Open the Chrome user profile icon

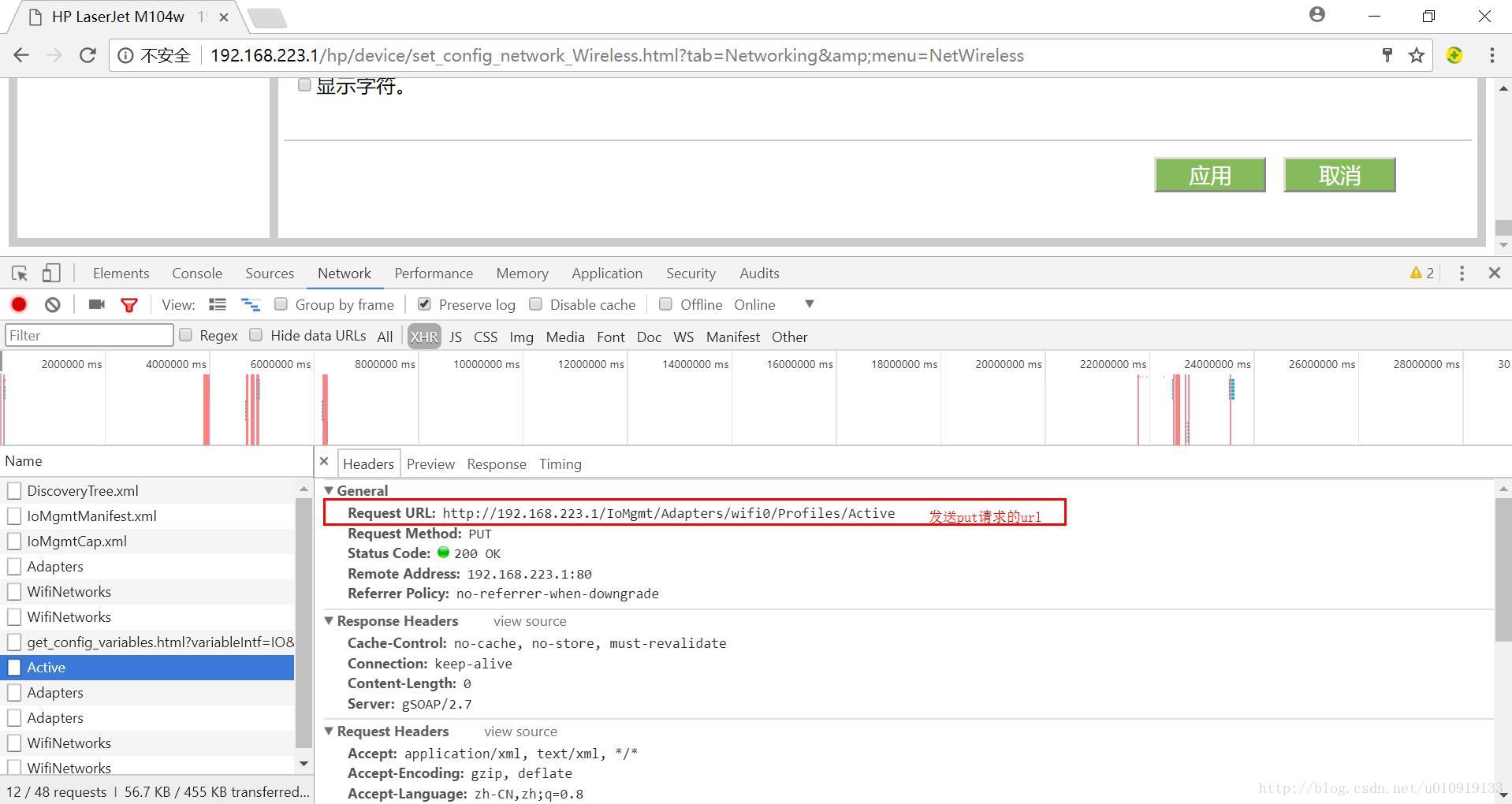pos(1317,14)
